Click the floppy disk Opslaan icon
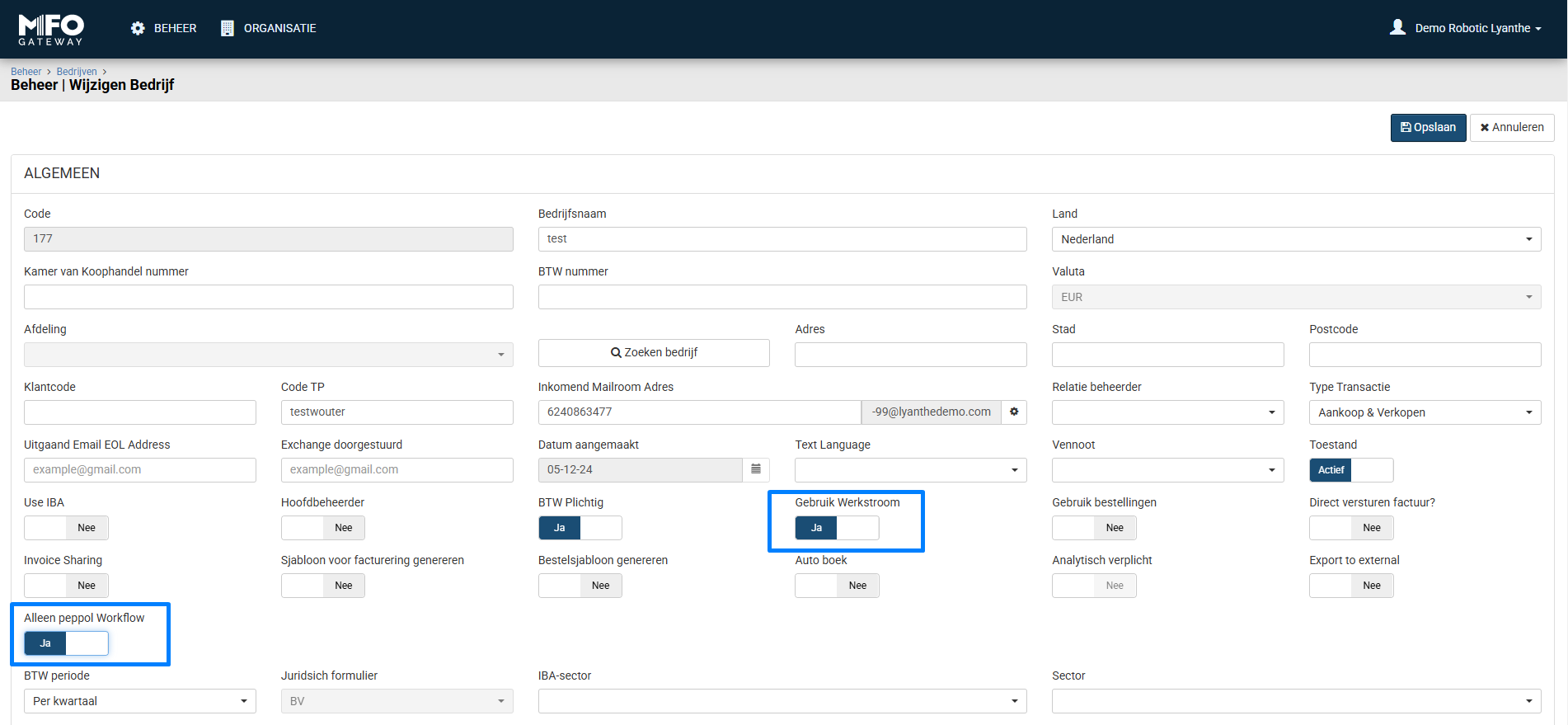This screenshot has width=1568, height=725. click(1406, 128)
